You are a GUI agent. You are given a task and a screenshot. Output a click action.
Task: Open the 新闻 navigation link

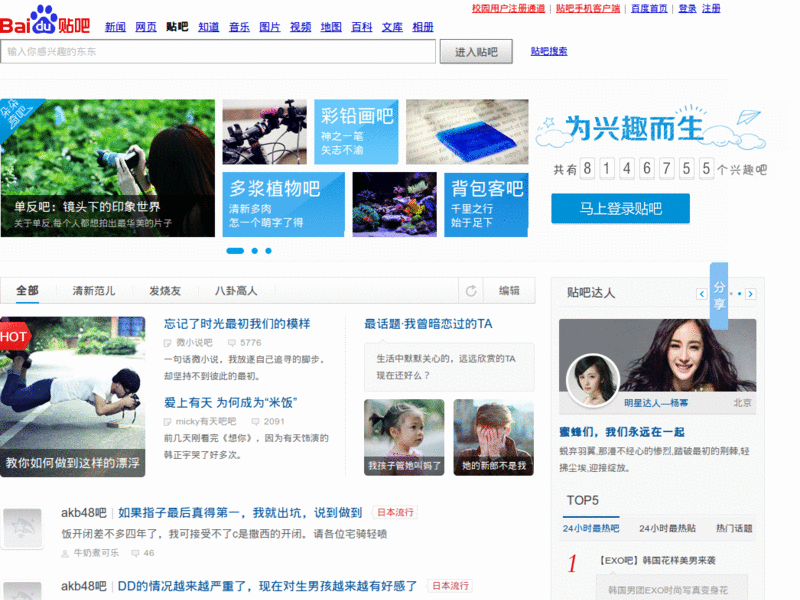[115, 27]
